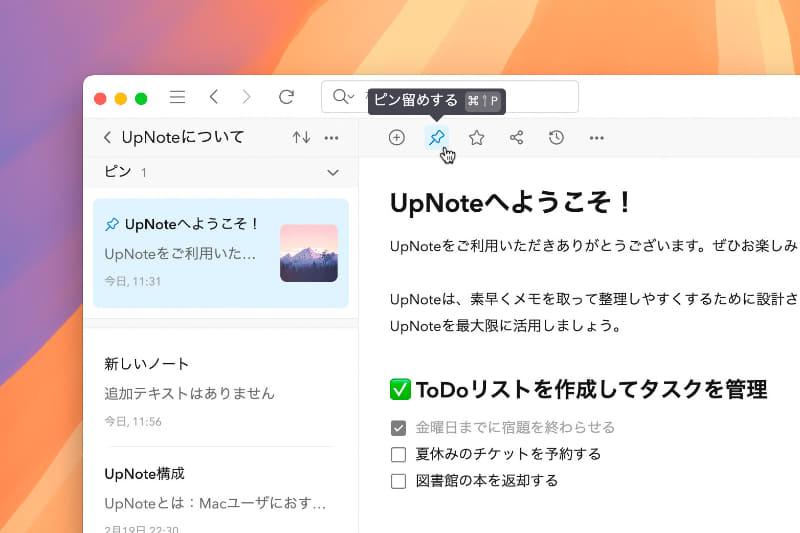Collapse the ピン pinned section chevron

[x=333, y=173]
